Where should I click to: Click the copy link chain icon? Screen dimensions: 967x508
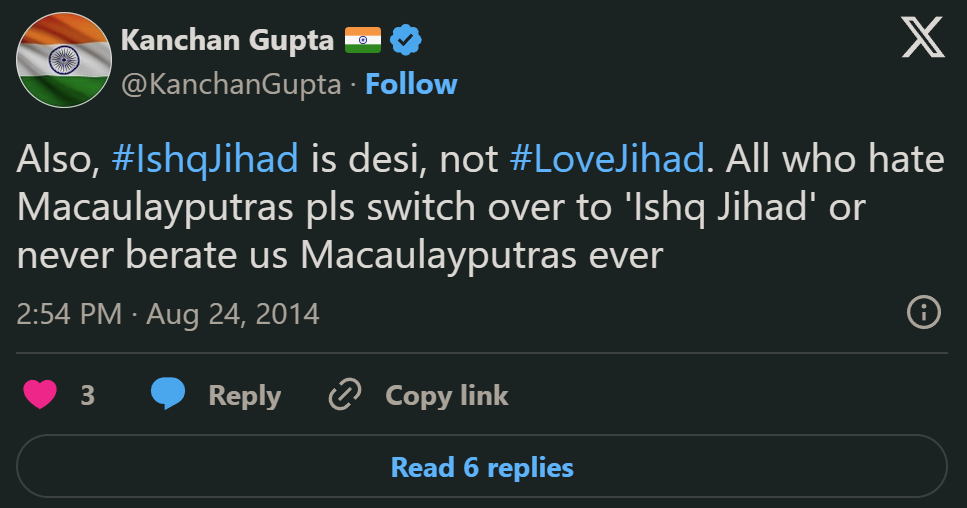pyautogui.click(x=345, y=395)
